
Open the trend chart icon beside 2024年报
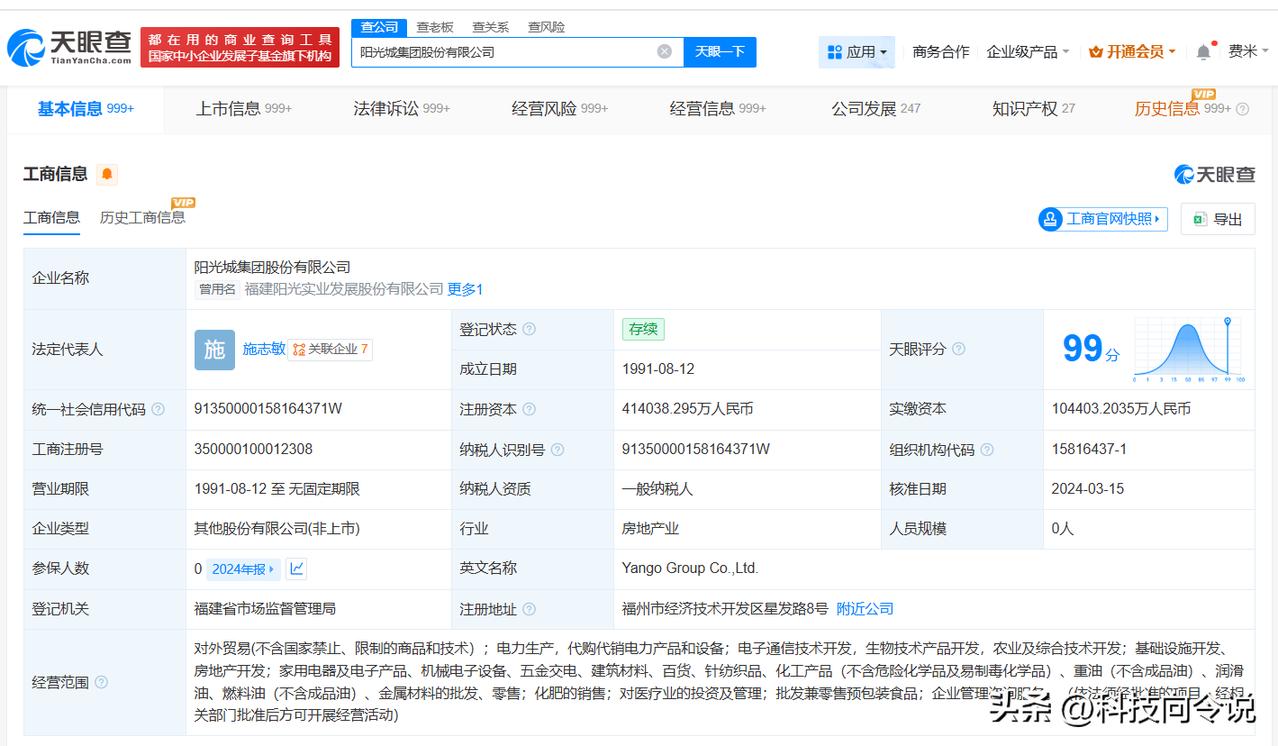click(296, 568)
